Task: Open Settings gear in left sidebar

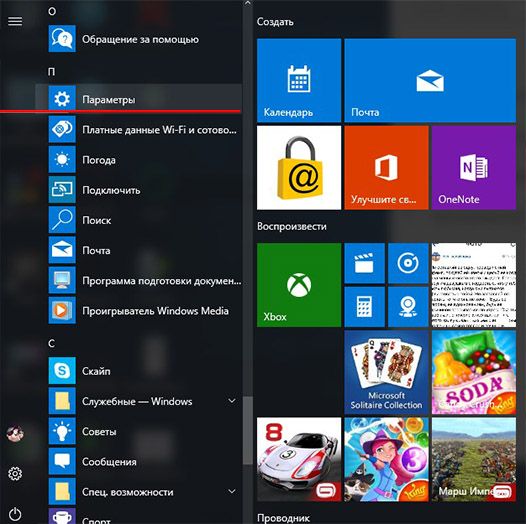Action: [15, 474]
